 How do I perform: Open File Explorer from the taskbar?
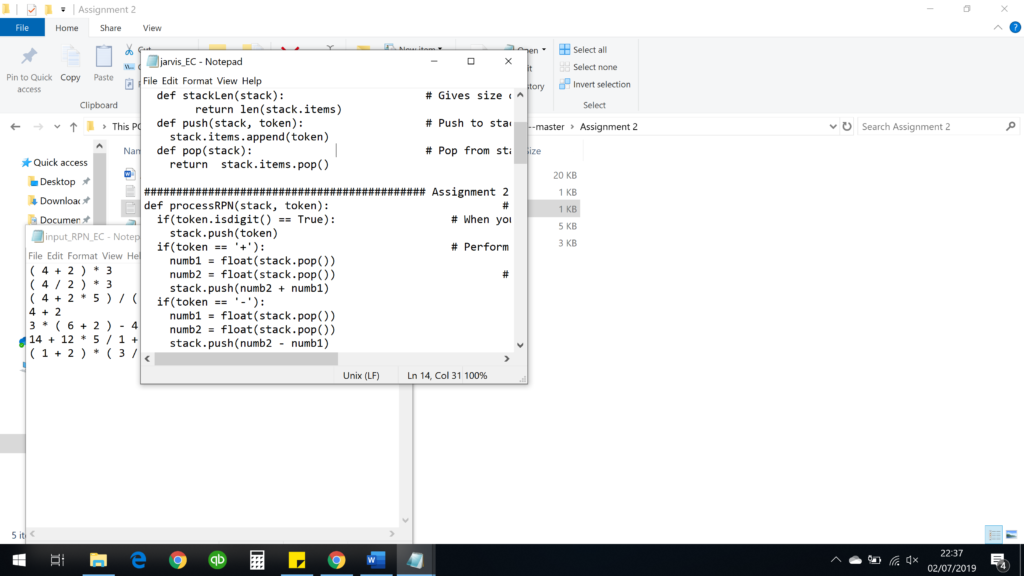[x=98, y=558]
